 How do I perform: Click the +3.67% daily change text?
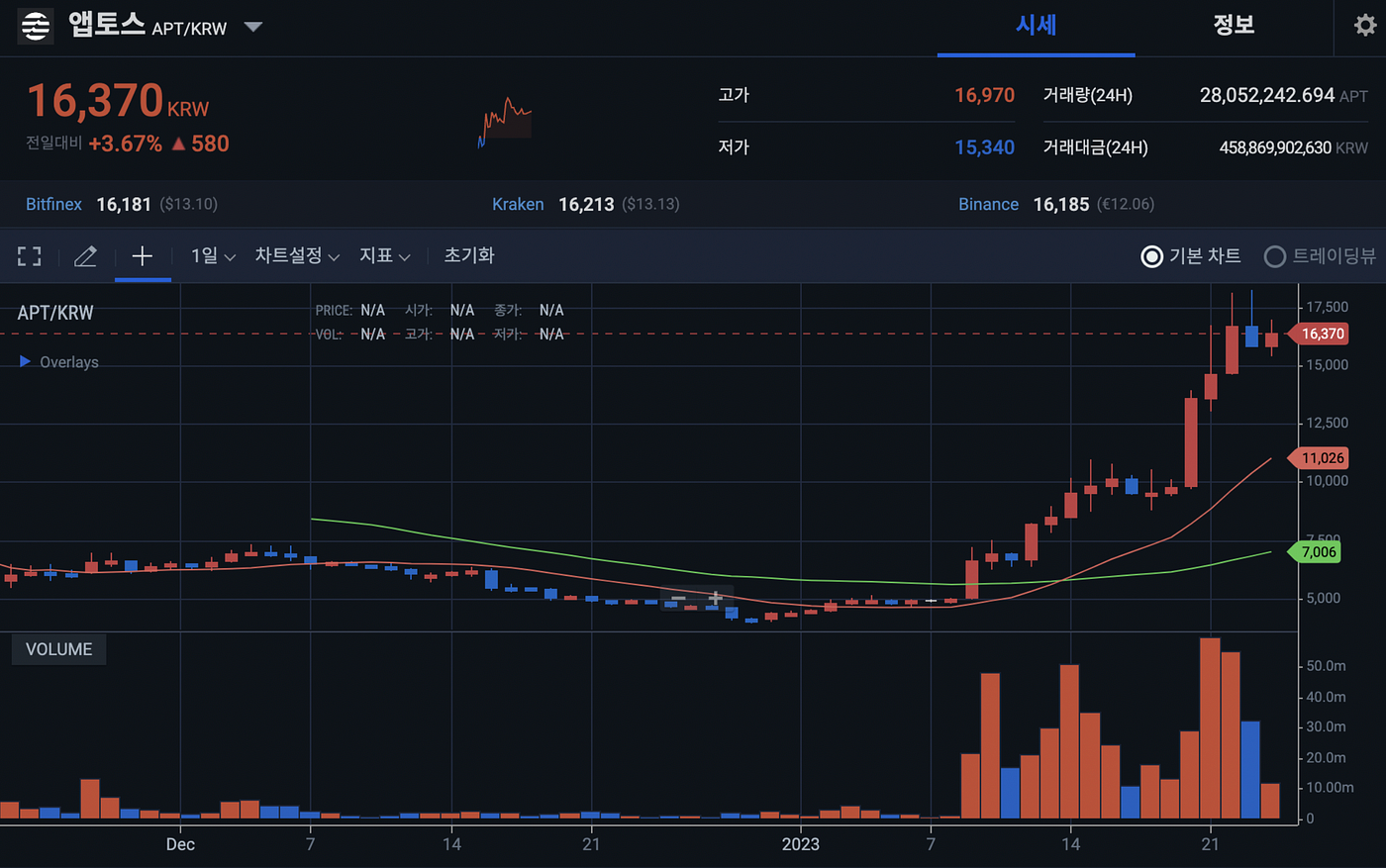coord(125,144)
